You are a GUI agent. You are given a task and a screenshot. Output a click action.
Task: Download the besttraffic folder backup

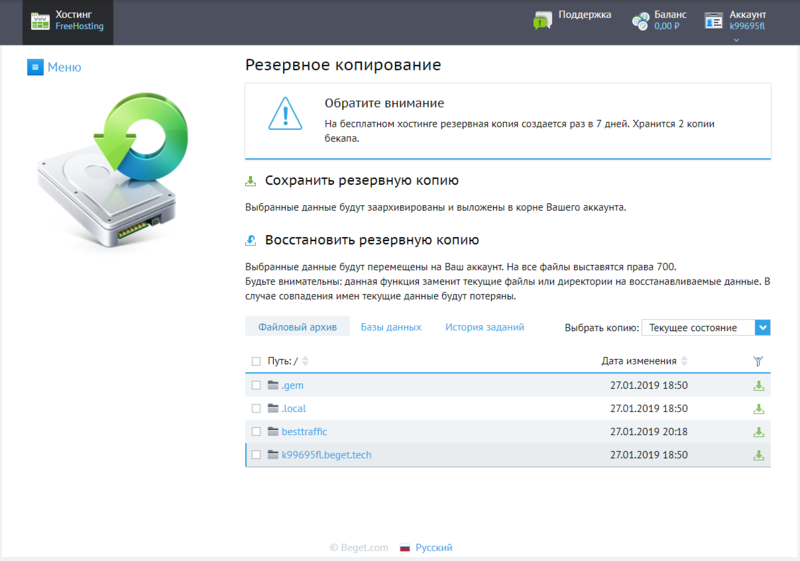[758, 432]
